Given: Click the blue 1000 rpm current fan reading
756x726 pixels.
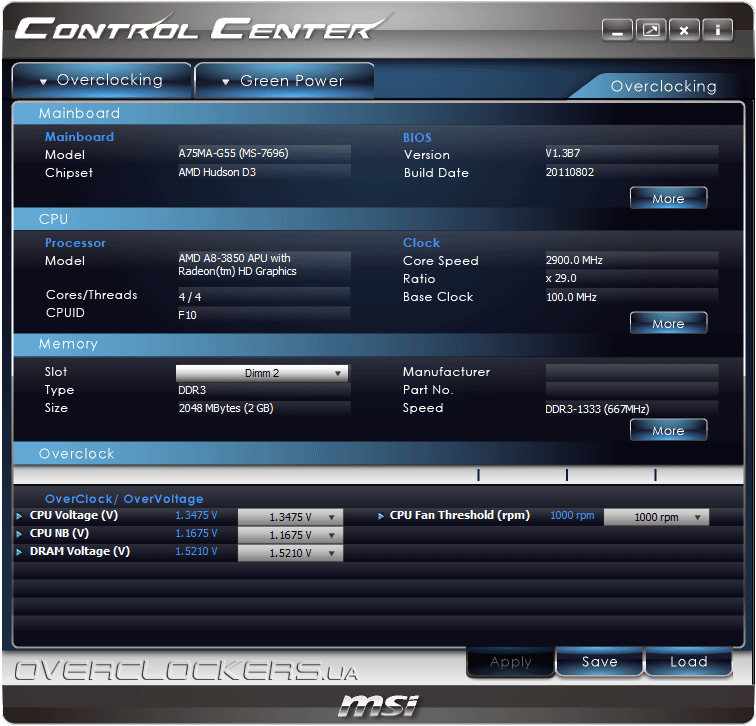Looking at the screenshot, I should [572, 515].
